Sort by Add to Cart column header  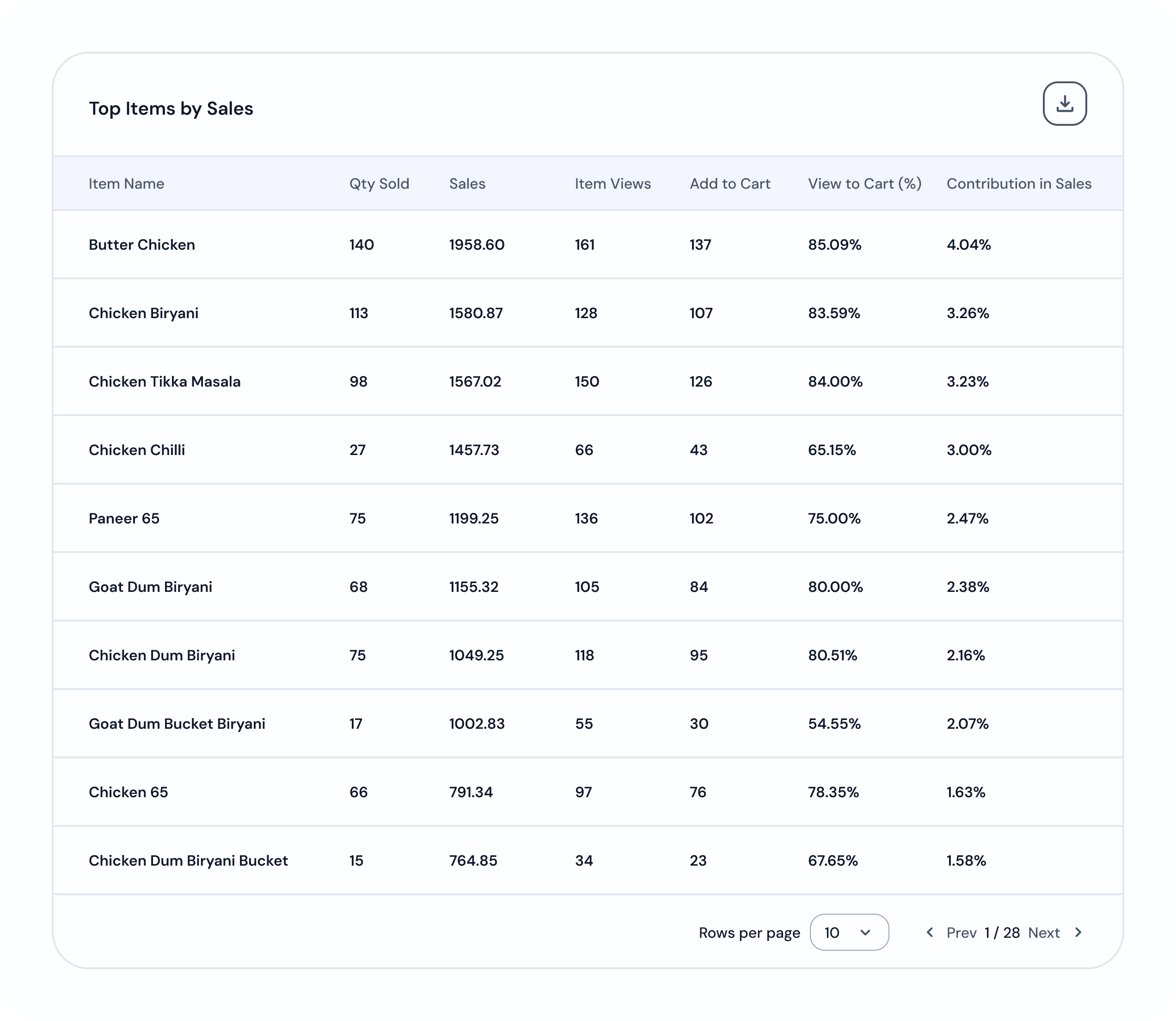pos(729,184)
